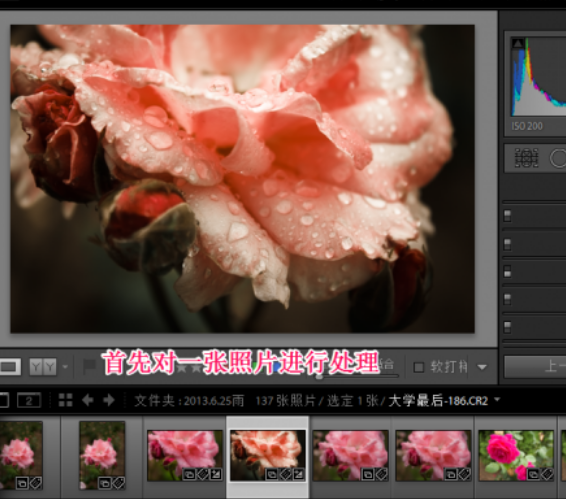Viewport: 566px width, 499px height.
Task: Toggle the bottom-most develop panel on/off switch
Action: (x=507, y=327)
